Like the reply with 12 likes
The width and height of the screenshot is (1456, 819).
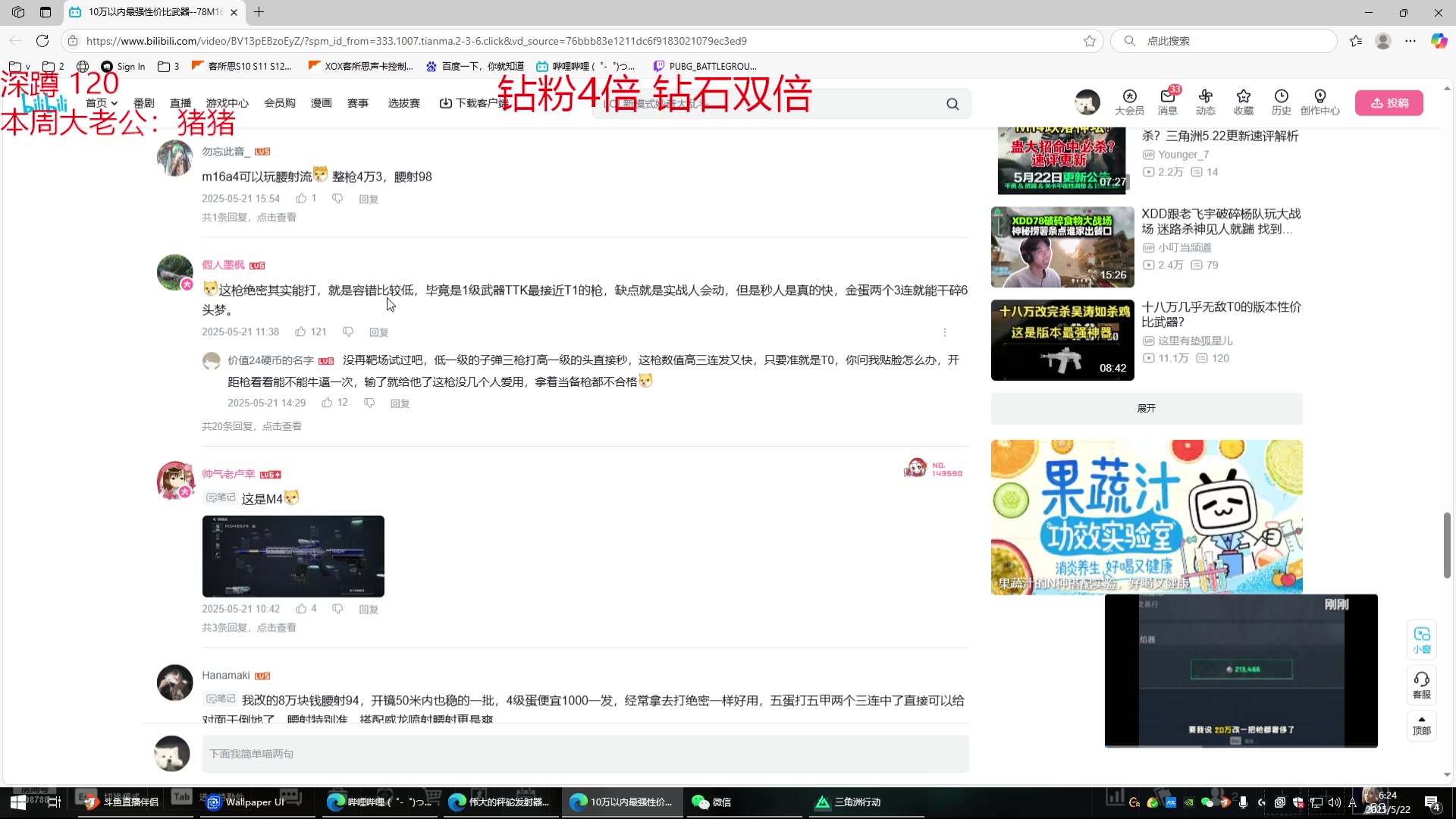(x=327, y=403)
